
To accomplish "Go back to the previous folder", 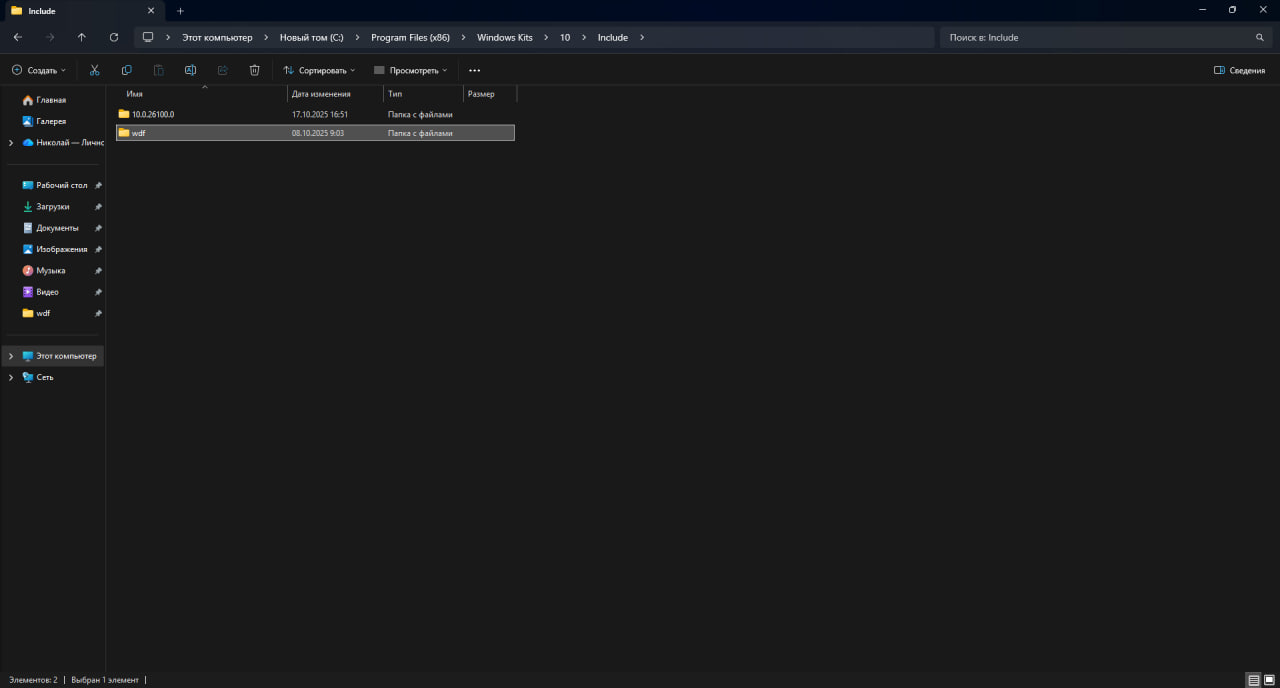I will tap(17, 37).
